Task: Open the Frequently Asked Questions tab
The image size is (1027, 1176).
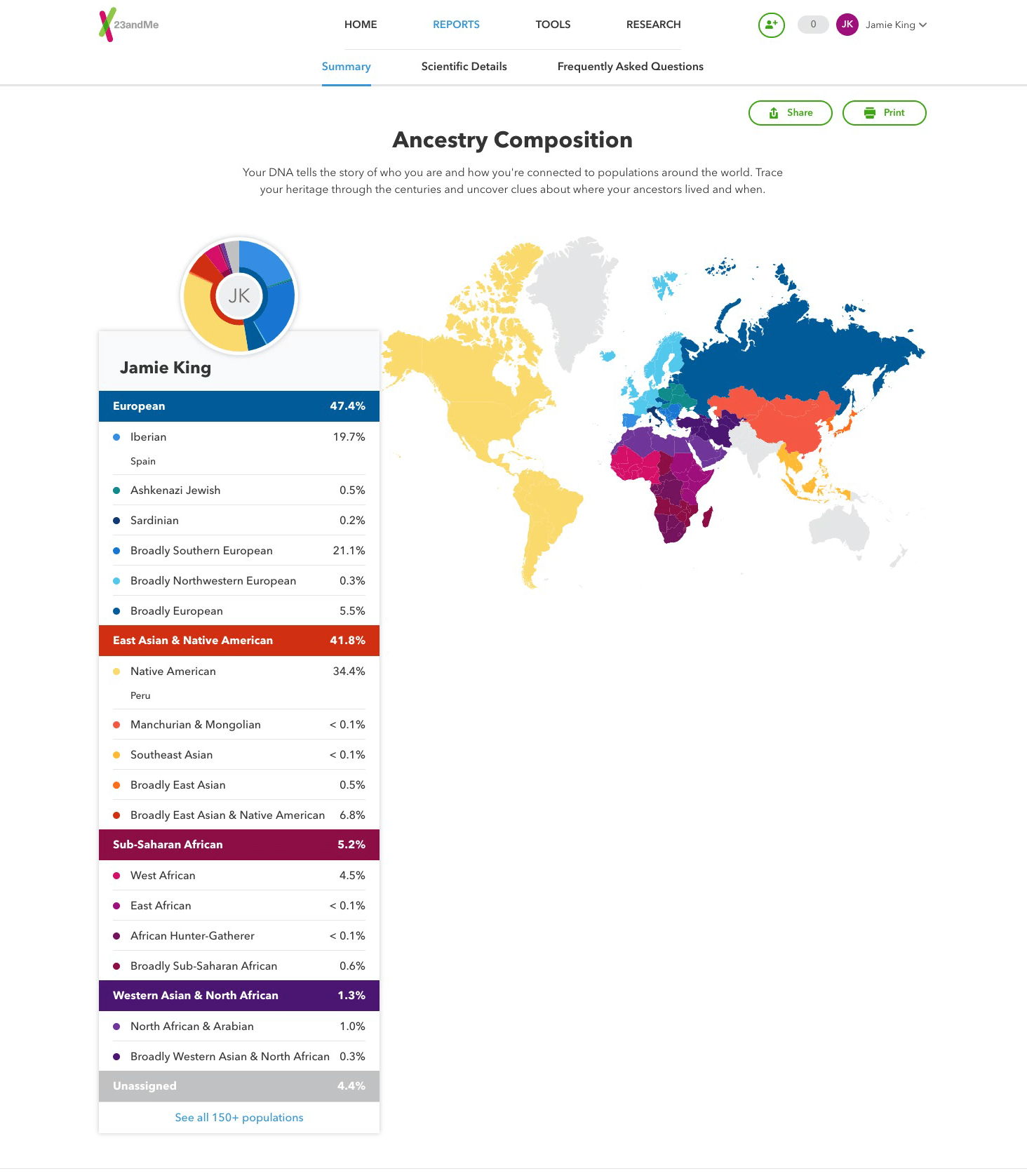Action: pyautogui.click(x=630, y=67)
